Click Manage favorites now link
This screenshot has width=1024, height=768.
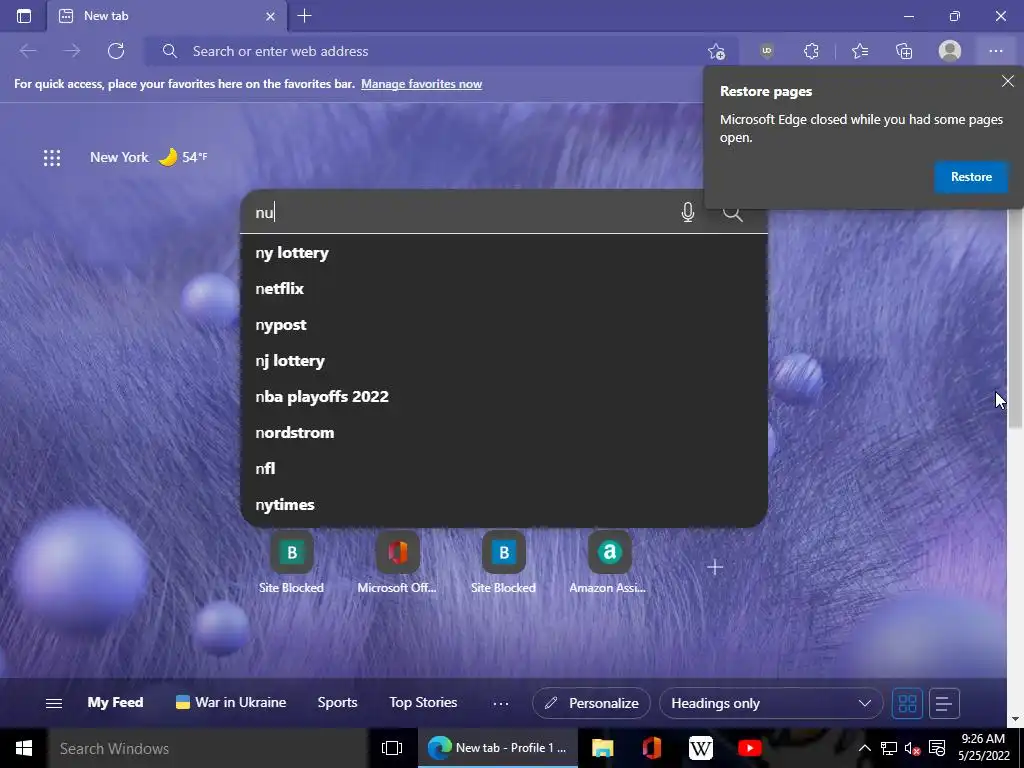[x=421, y=84]
